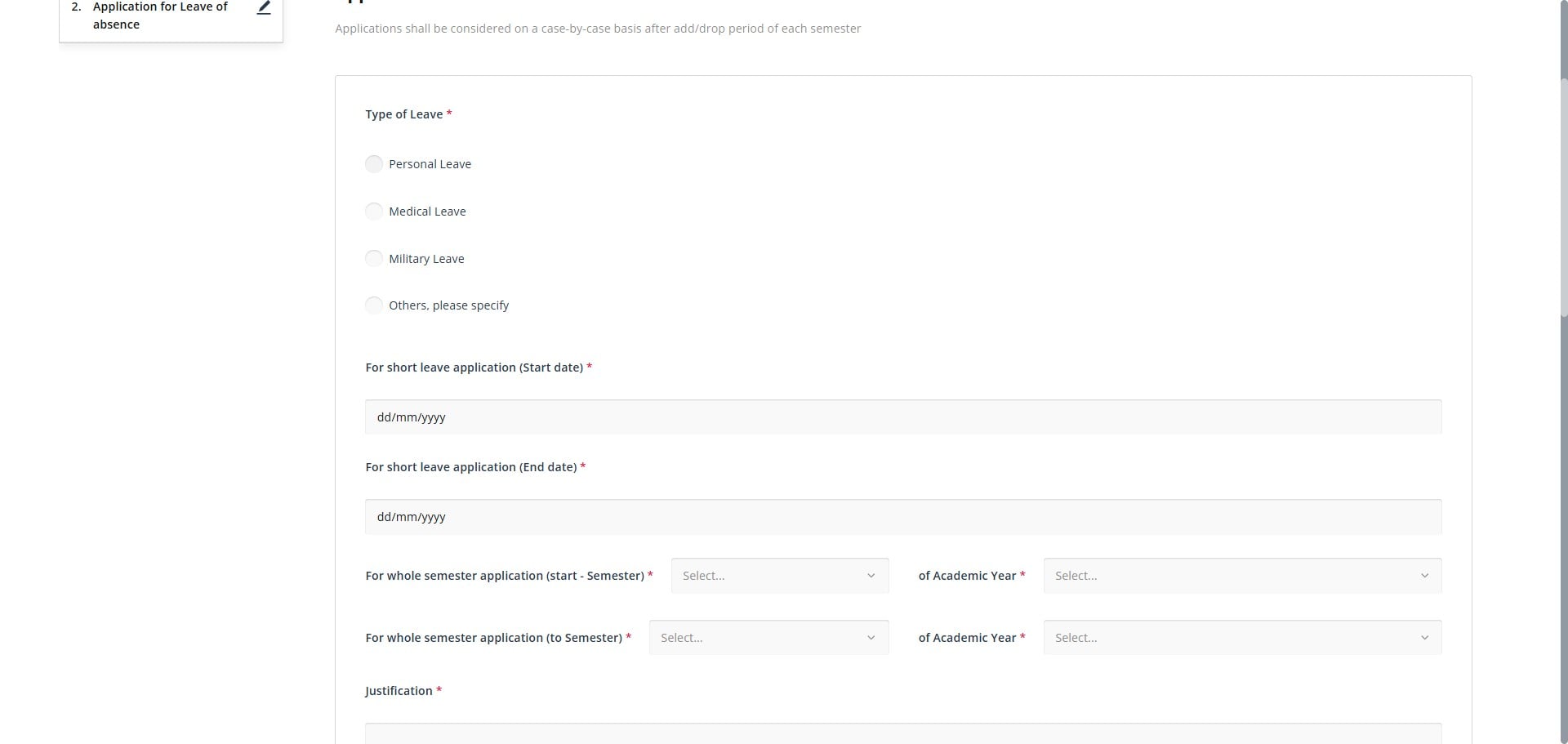Select Personal Leave radio button
The image size is (1568, 744).
pos(374,164)
